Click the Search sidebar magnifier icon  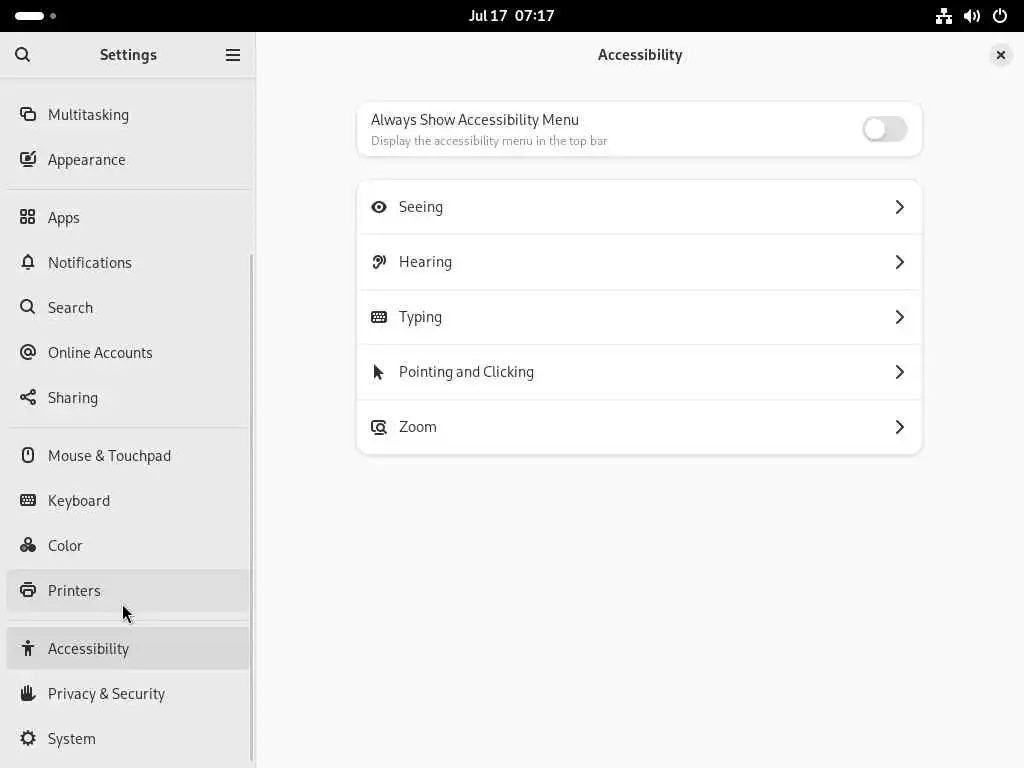click(27, 307)
